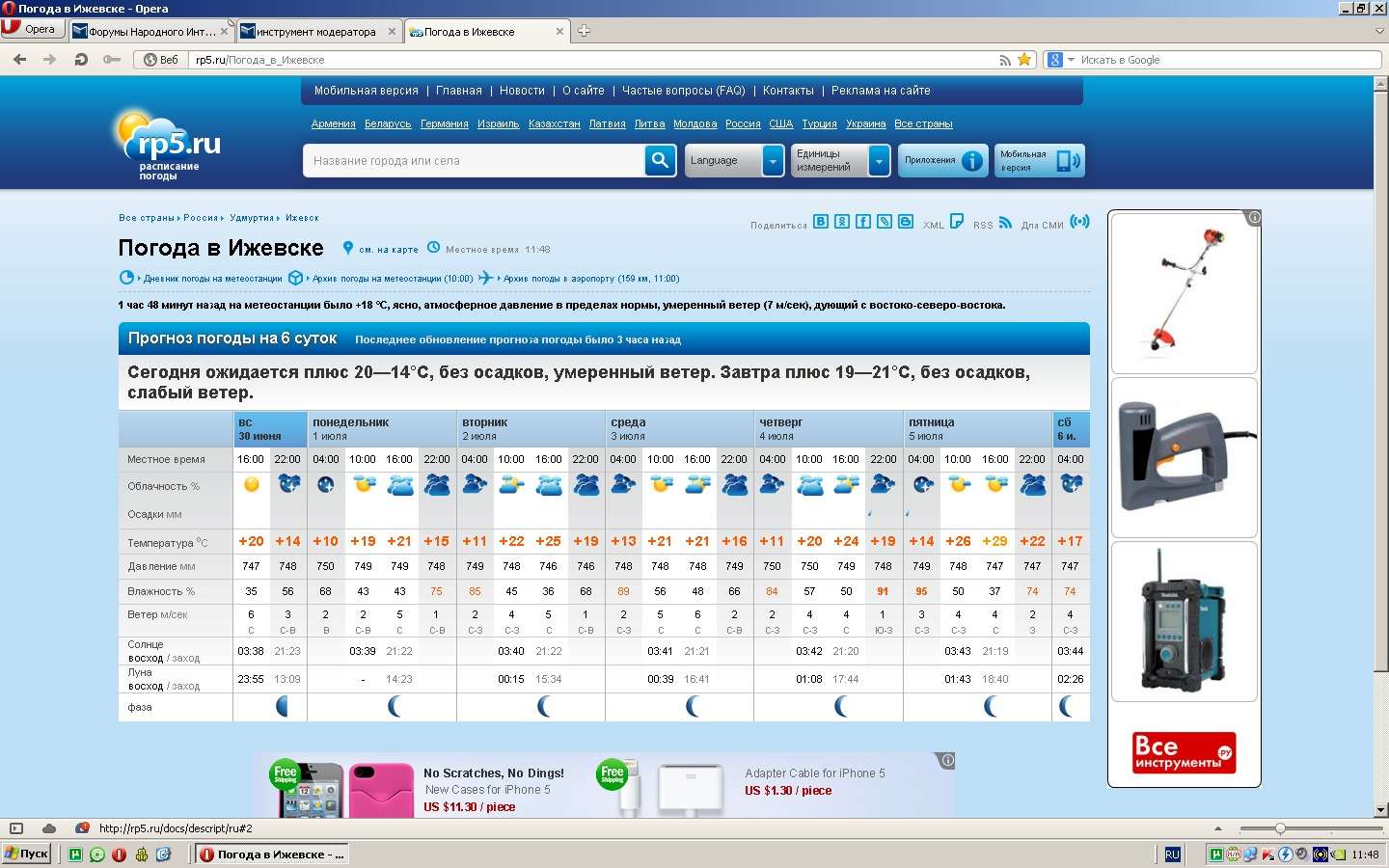Follow the Казахстан country link
The image size is (1389, 868).
tap(554, 123)
